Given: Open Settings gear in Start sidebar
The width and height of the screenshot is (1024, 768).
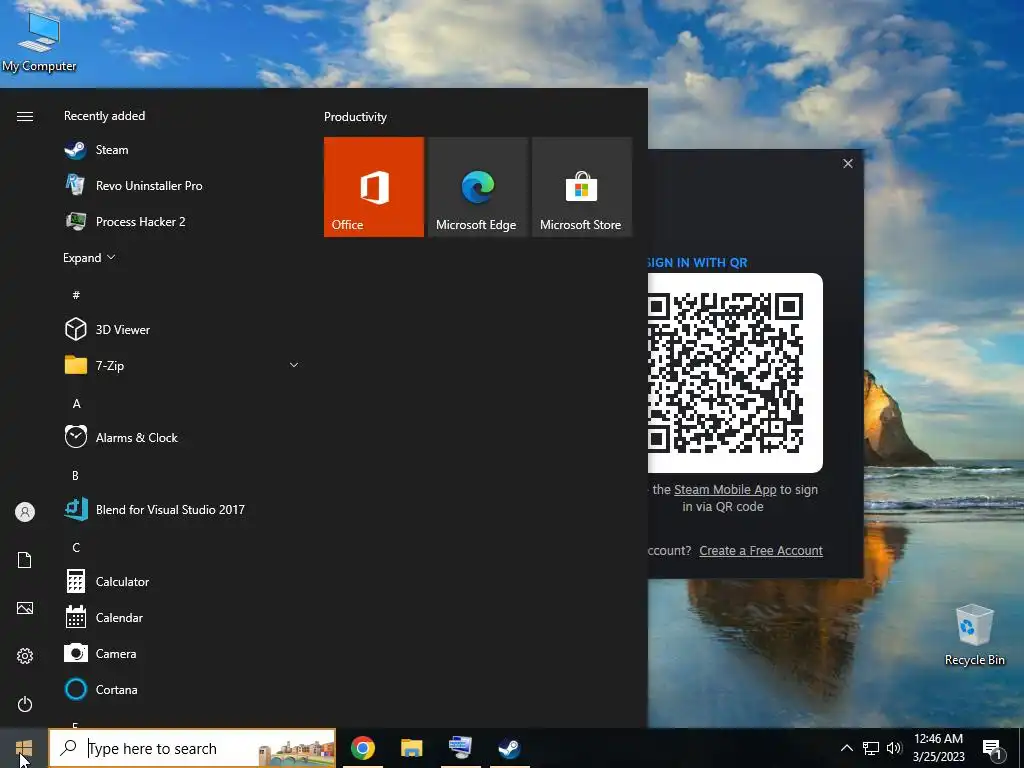Looking at the screenshot, I should click(x=25, y=656).
